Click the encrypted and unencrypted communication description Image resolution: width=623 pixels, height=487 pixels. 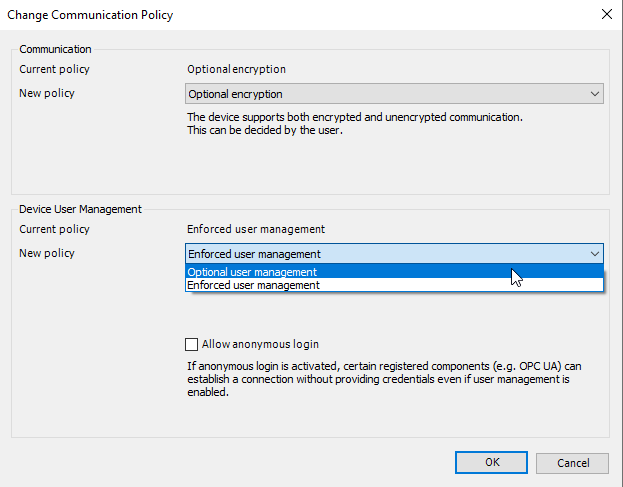pyautogui.click(x=355, y=124)
